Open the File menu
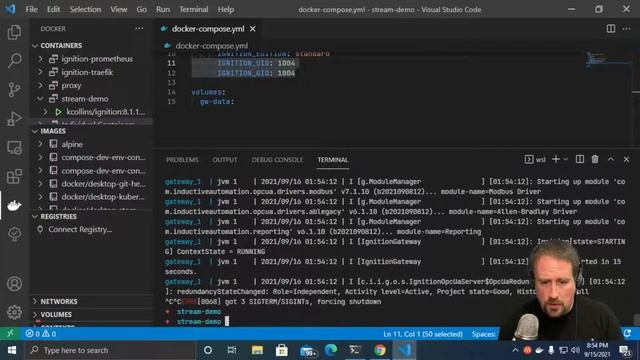 point(31,9)
